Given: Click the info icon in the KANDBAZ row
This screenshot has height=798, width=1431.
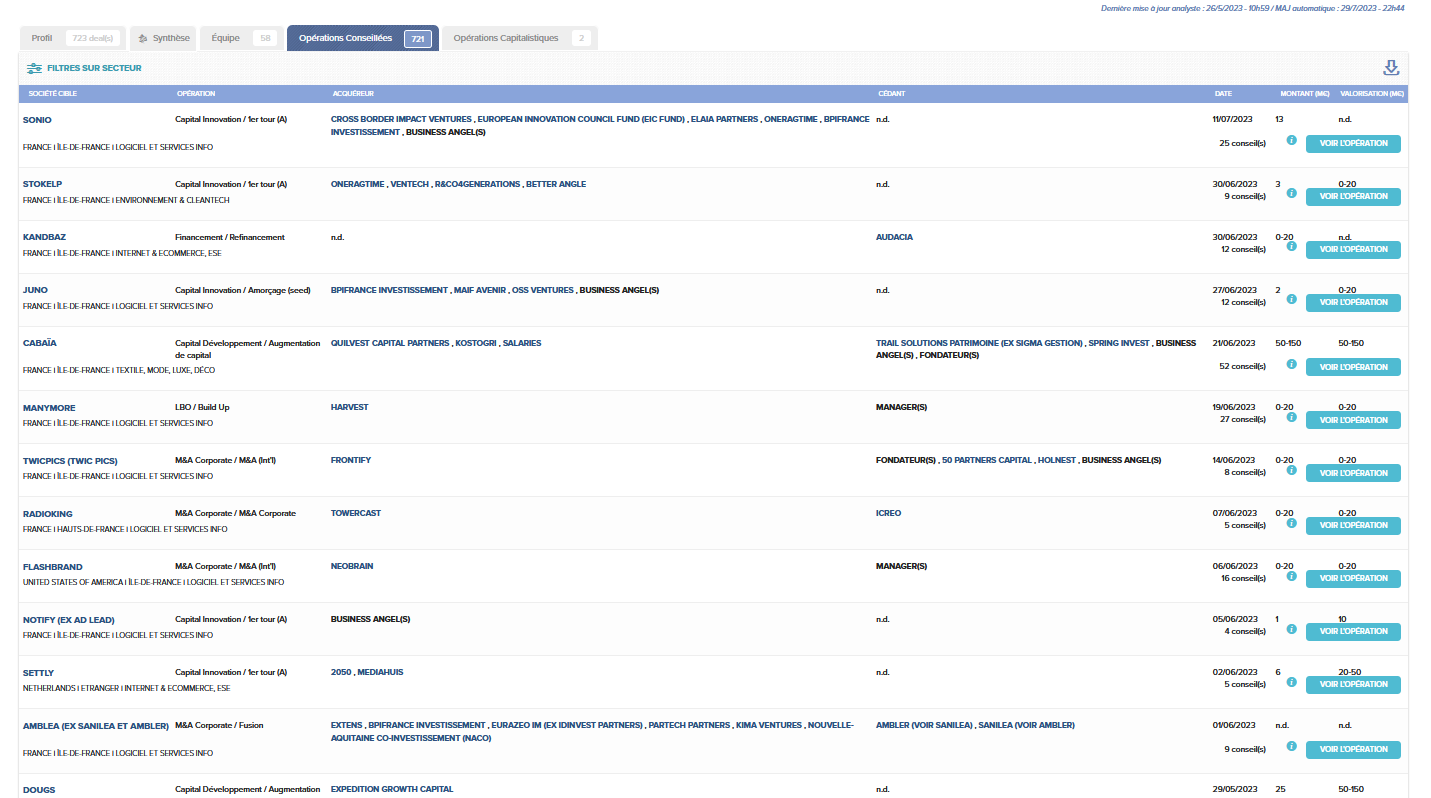Looking at the screenshot, I should 1291,246.
